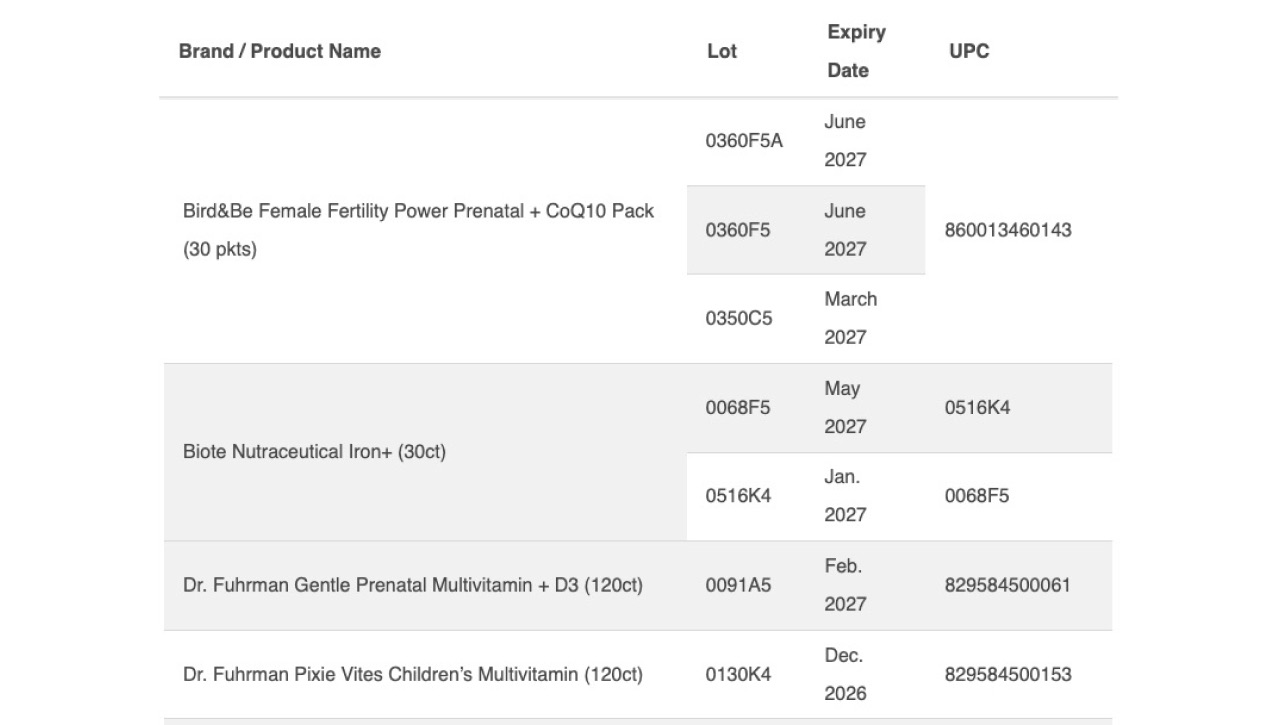Select the Bird&Be Female Fertility Power Prenatal product name

point(419,230)
